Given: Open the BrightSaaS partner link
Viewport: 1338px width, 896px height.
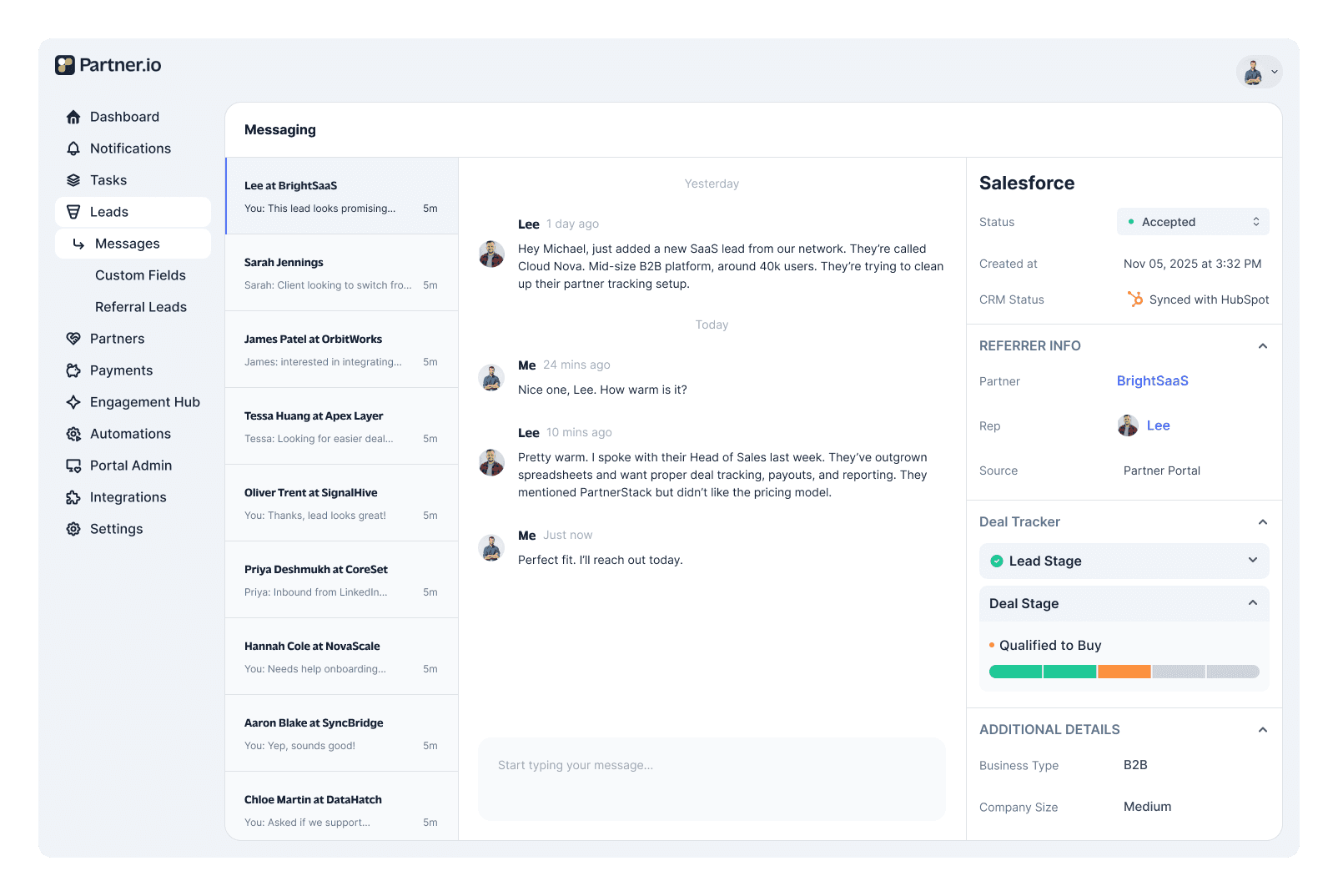Looking at the screenshot, I should 1152,380.
